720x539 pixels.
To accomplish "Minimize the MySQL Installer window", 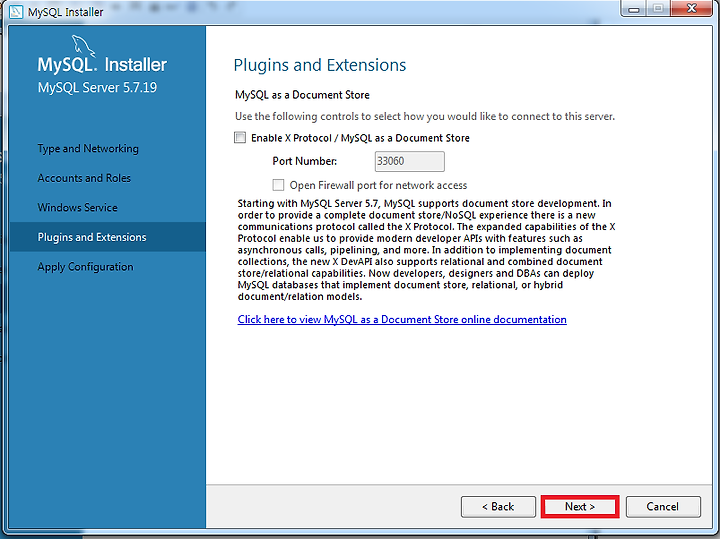I will [634, 9].
